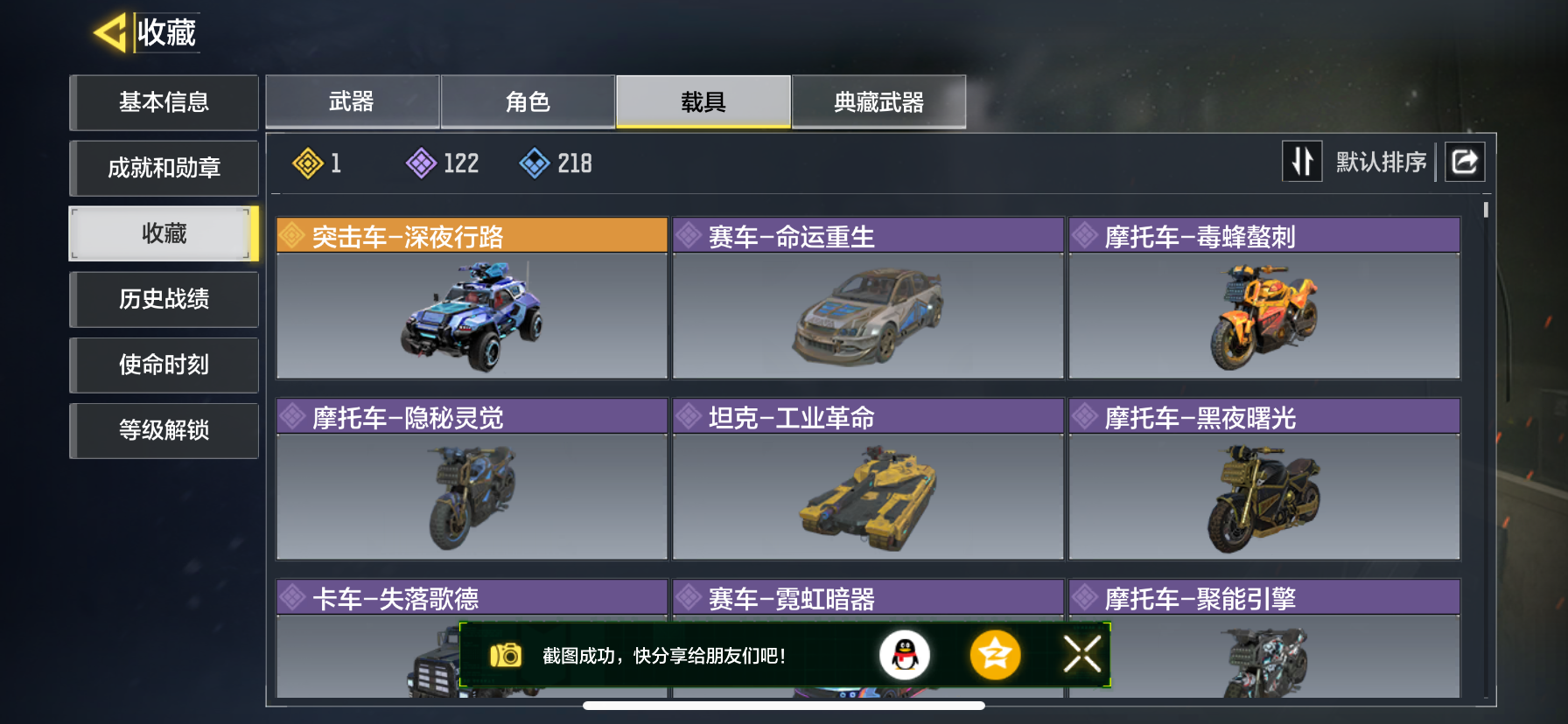Click the legendary orange rarity diamond icon
Viewport: 1568px width, 724px height.
[x=308, y=164]
